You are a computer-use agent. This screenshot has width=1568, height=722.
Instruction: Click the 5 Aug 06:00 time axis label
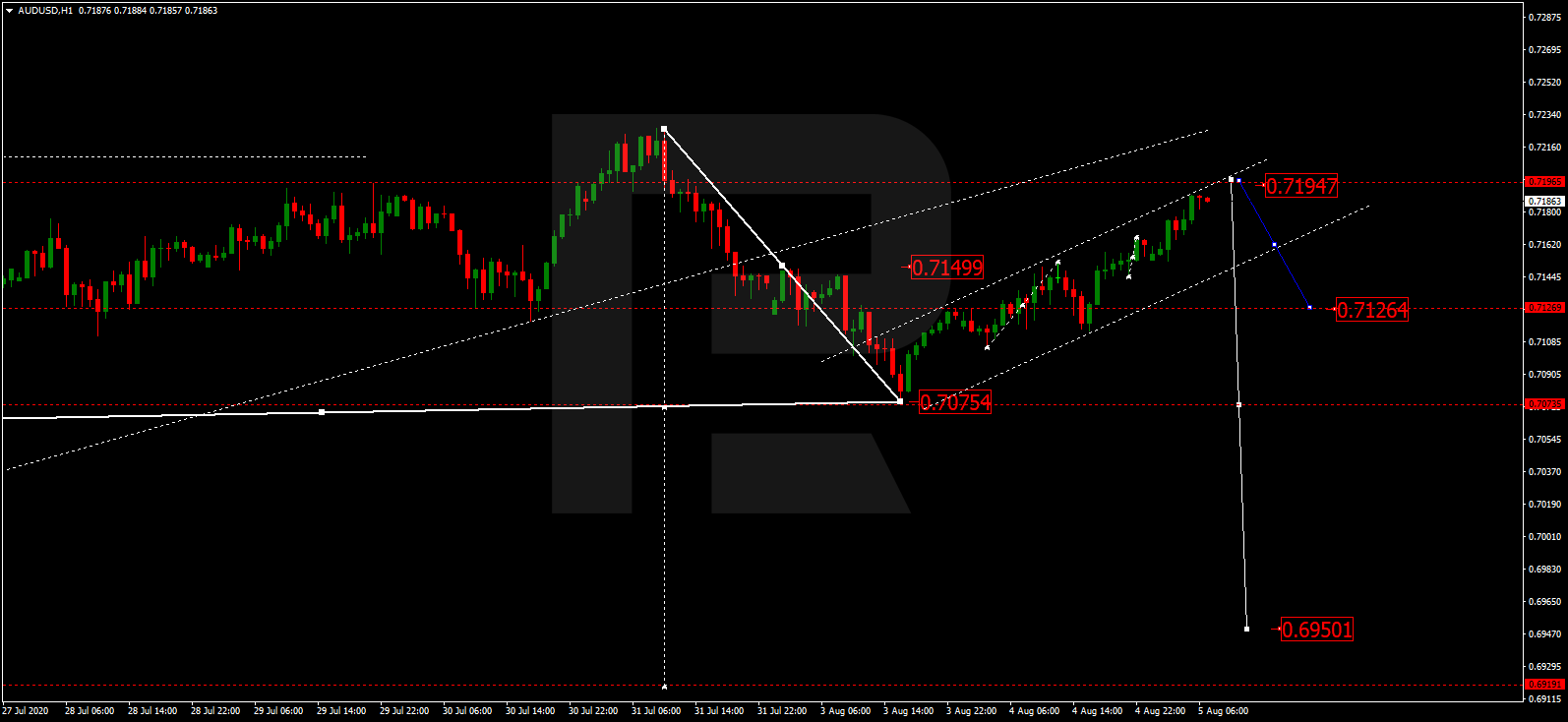(x=1223, y=711)
